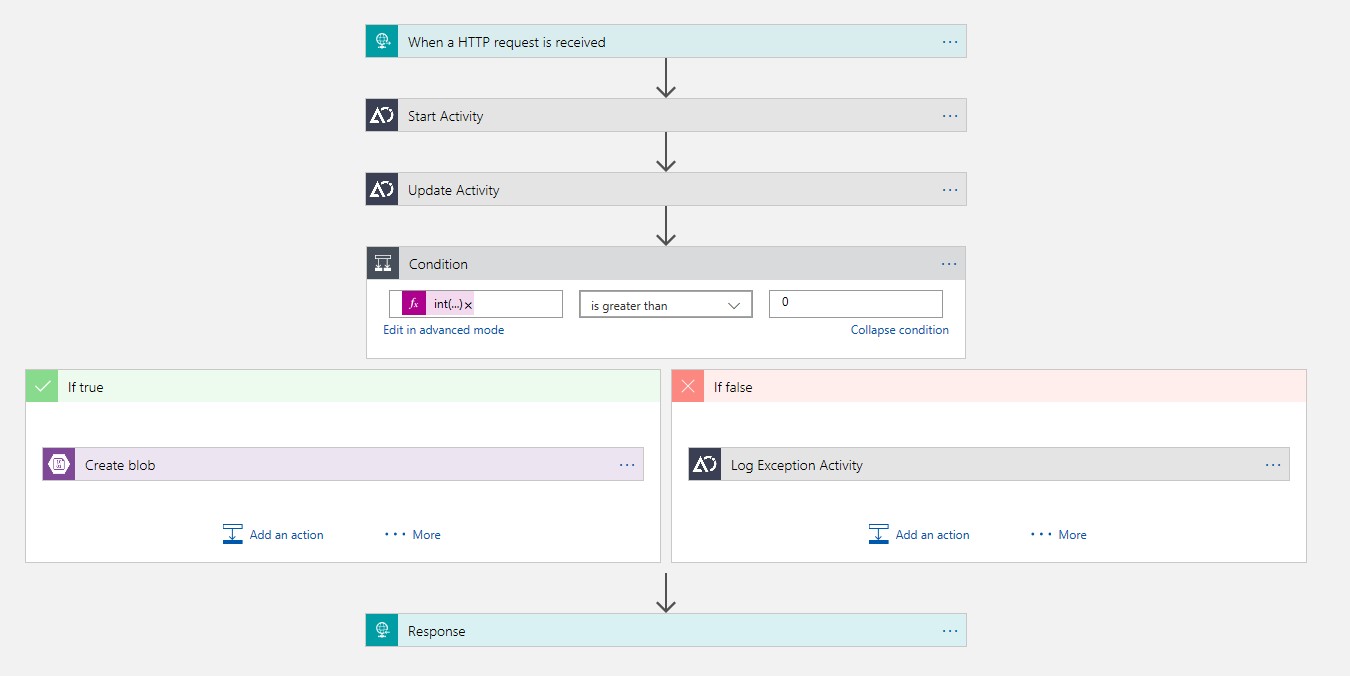Screen dimensions: 1350x676
Task: Open the 'is greater than' operator dropdown
Action: coord(666,305)
